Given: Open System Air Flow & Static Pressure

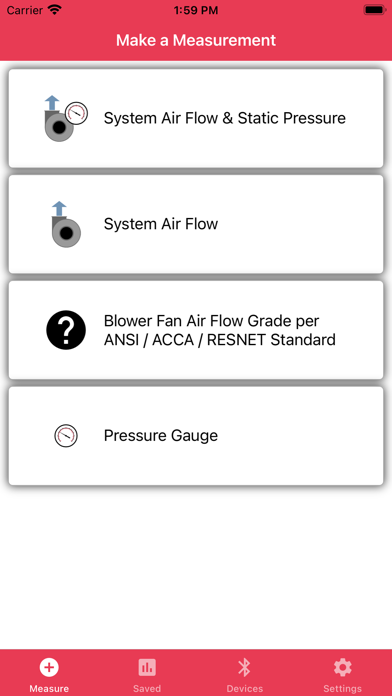Looking at the screenshot, I should [x=196, y=118].
